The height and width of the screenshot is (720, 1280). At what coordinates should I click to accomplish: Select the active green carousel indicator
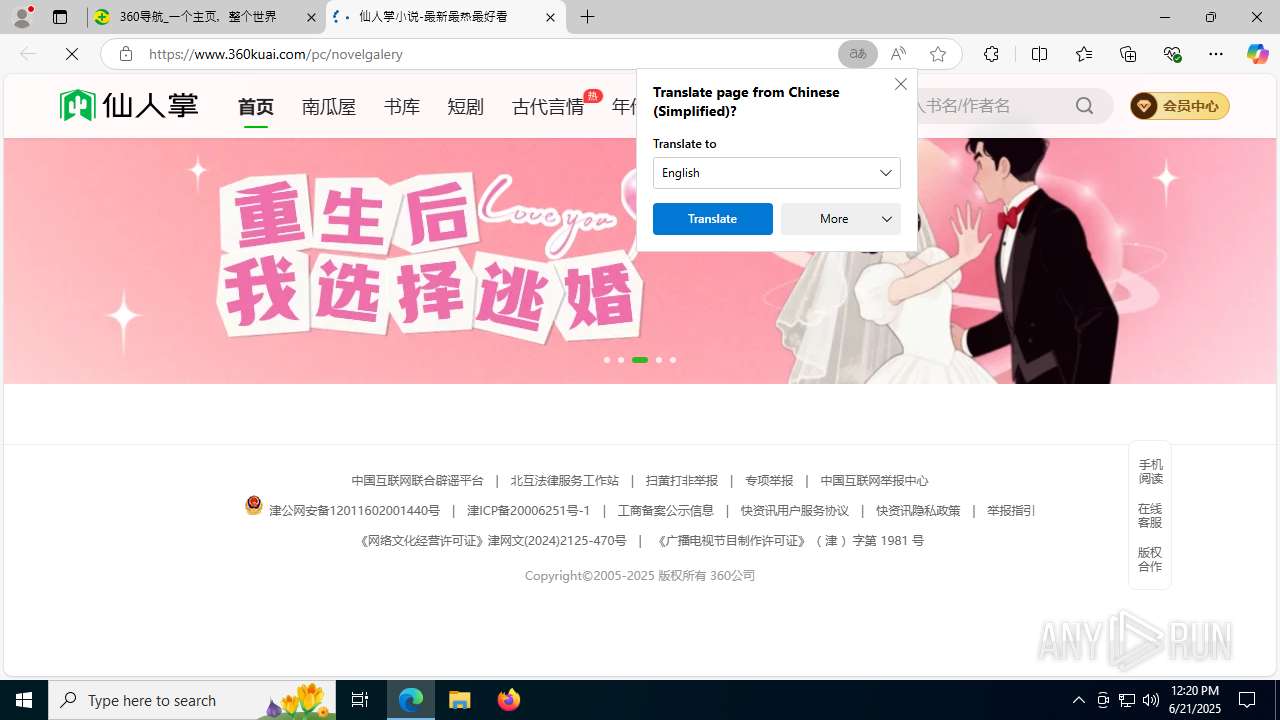pos(640,360)
